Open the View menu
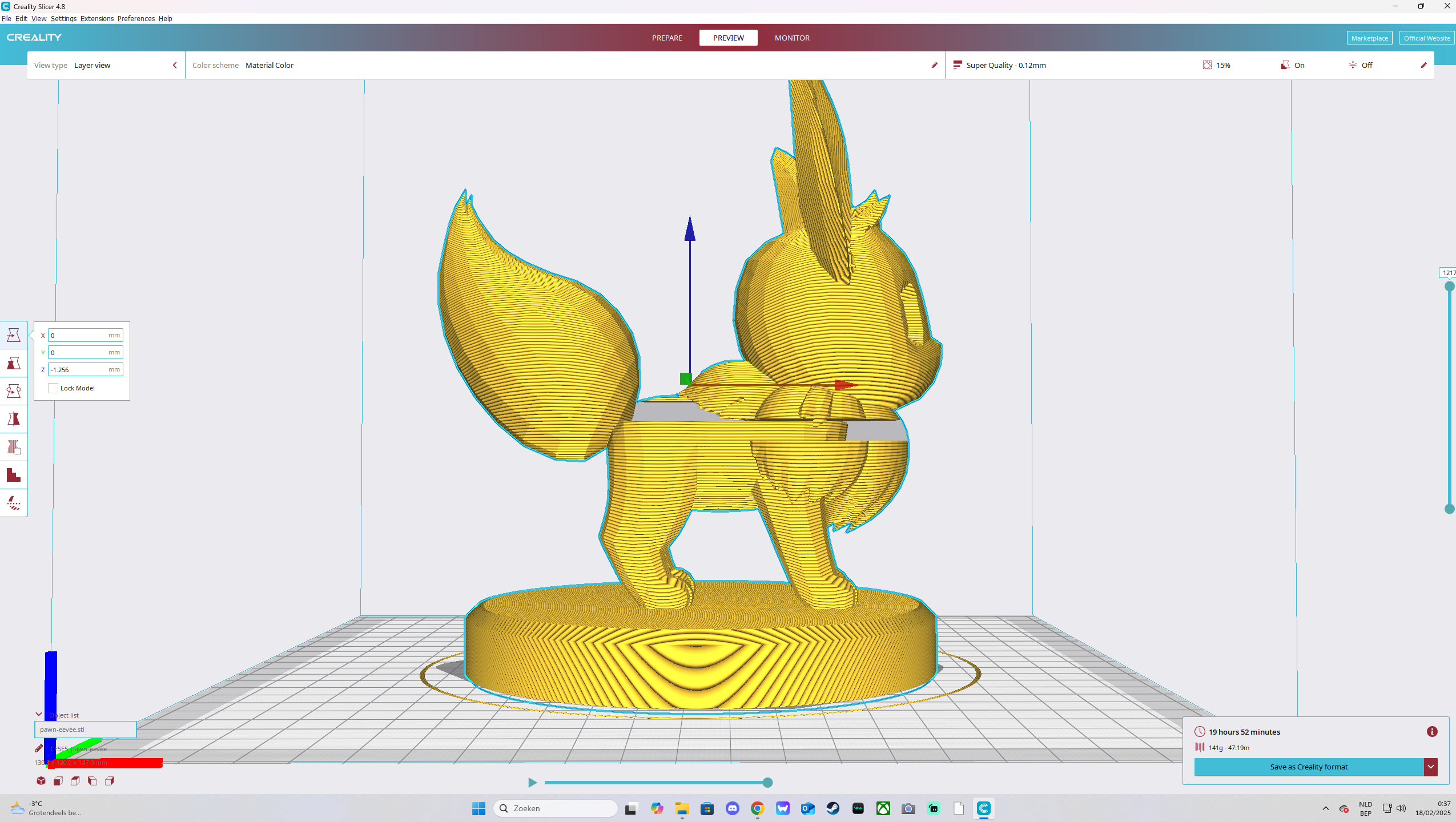1456x822 pixels. coord(39,19)
